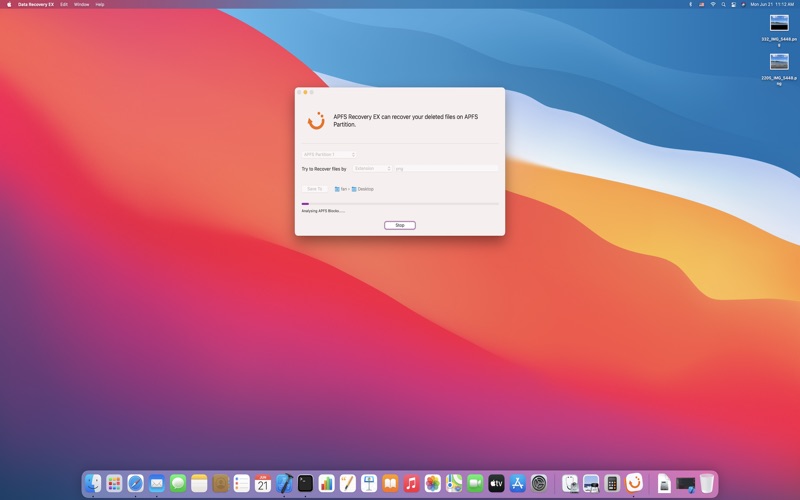Open the Data Recovery EX app menu
Viewport: 800px width, 500px height.
36,4
